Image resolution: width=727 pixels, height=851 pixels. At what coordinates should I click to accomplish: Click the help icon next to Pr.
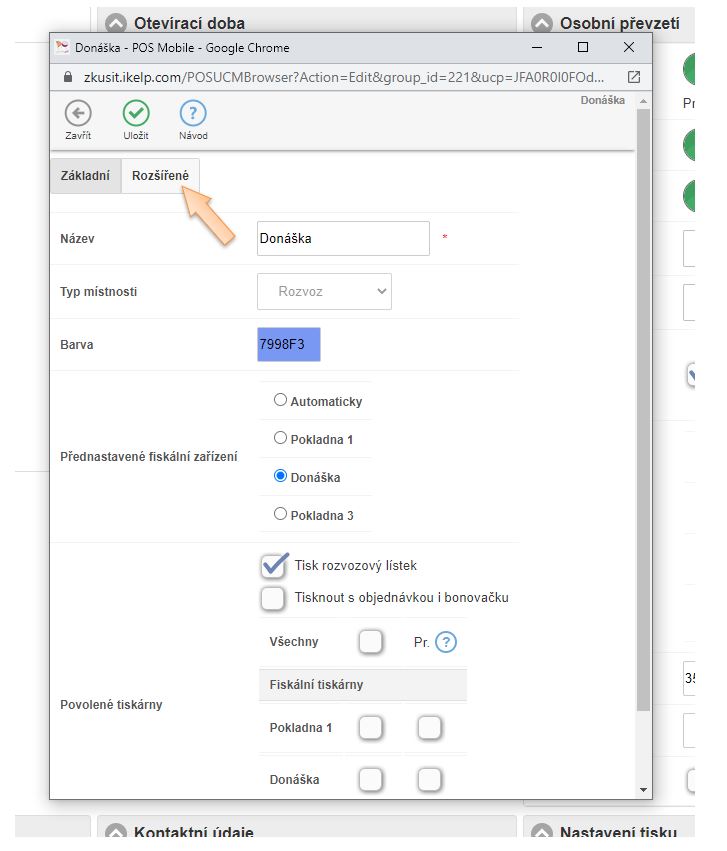(446, 642)
